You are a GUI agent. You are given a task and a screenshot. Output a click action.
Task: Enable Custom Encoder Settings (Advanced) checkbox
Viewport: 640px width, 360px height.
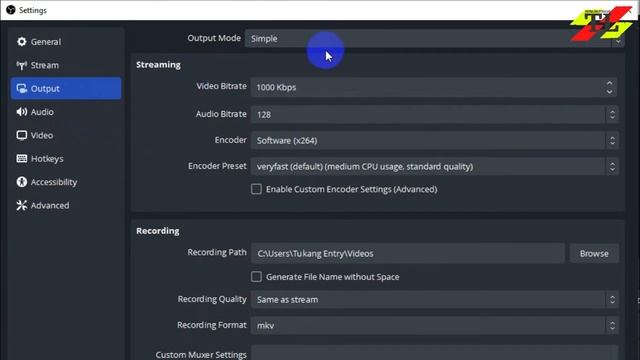[x=256, y=189]
